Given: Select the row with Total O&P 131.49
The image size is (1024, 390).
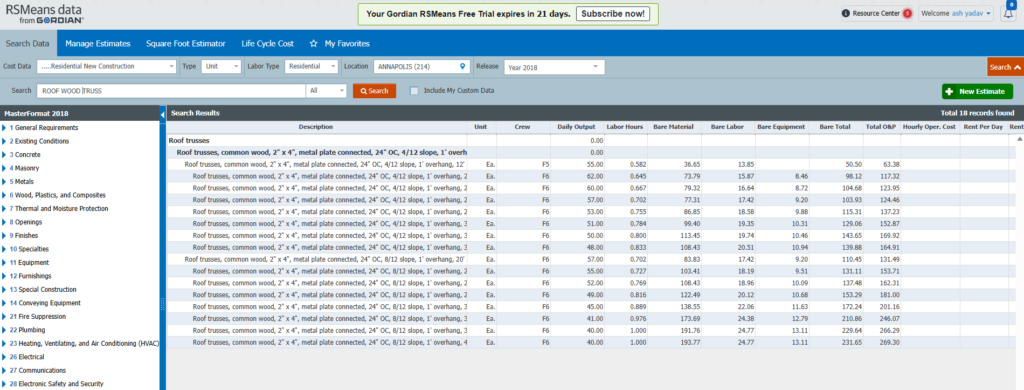Looking at the screenshot, I should click(x=591, y=259).
